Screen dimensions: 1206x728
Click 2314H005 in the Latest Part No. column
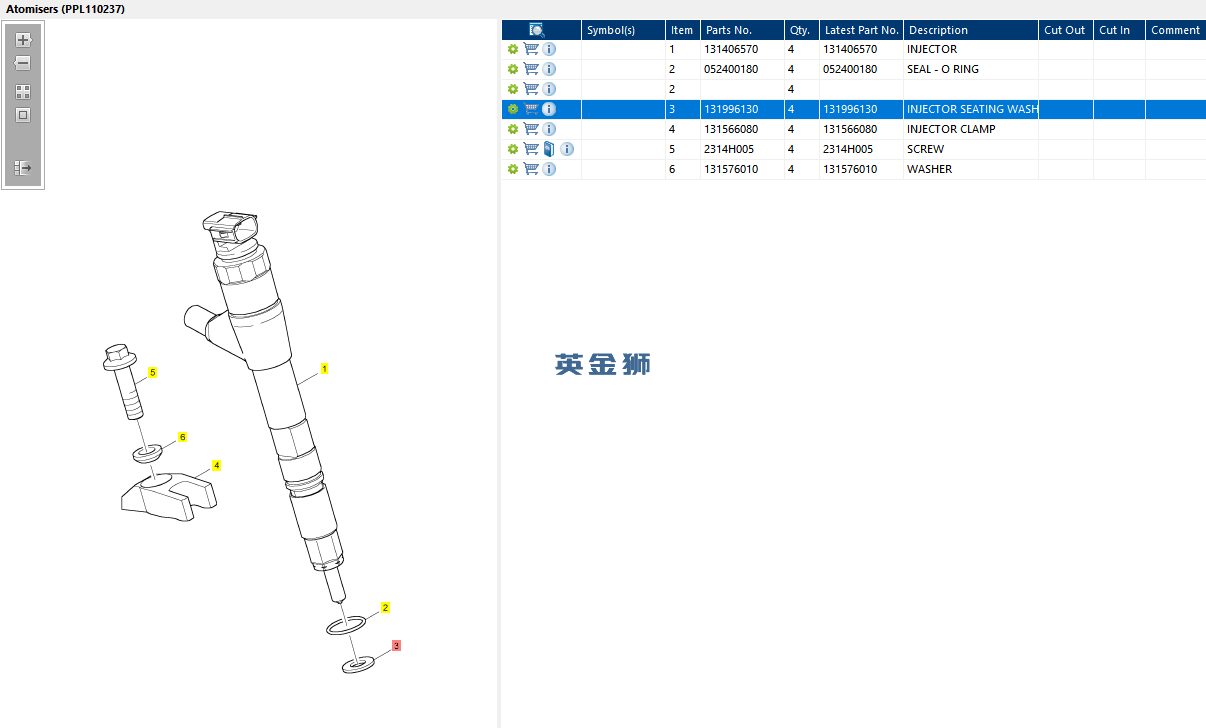point(848,149)
